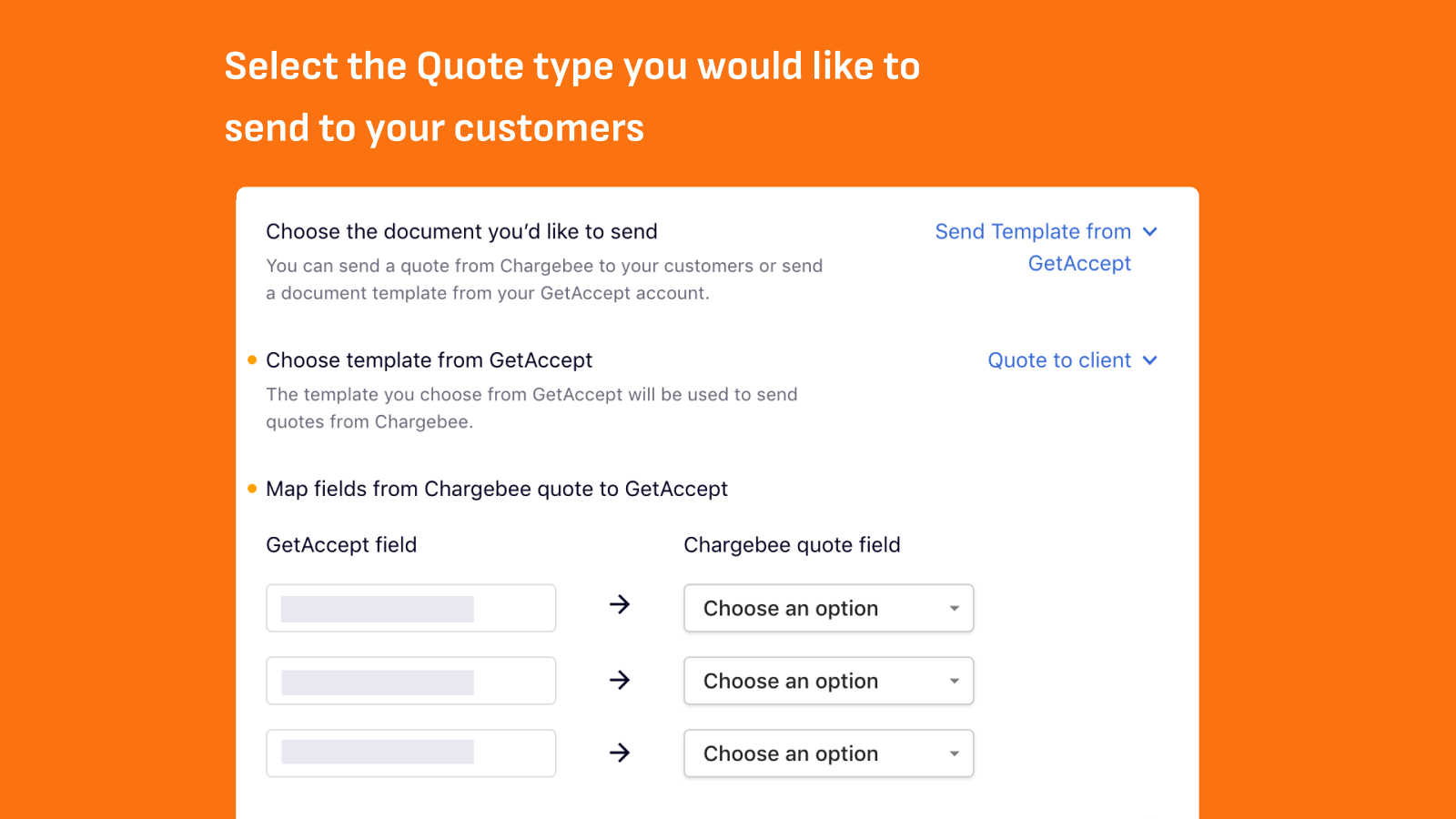Open the first Choose an option dropdown
The image size is (1456, 819).
tap(828, 609)
